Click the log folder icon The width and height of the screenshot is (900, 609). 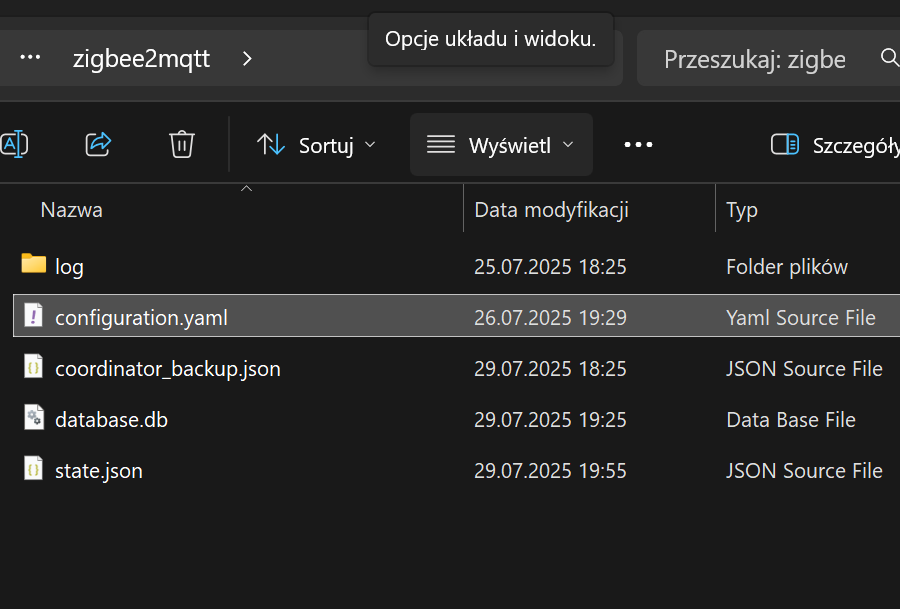click(x=34, y=264)
